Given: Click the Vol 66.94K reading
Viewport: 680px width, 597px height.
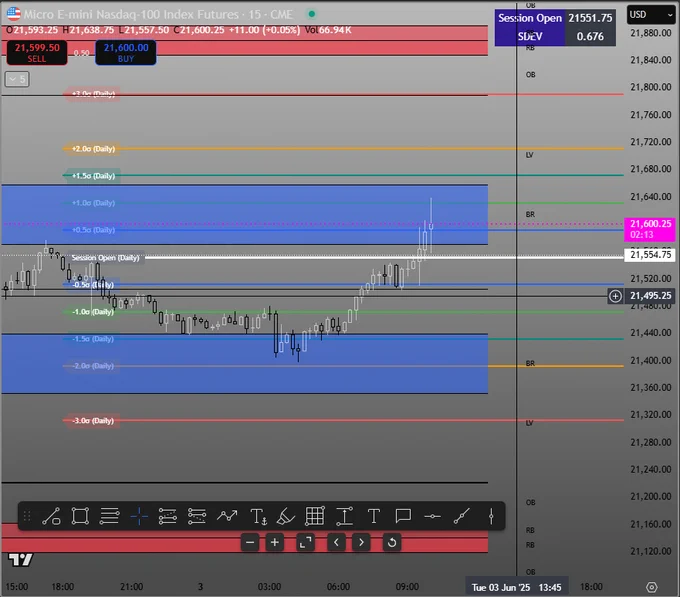Looking at the screenshot, I should tap(328, 30).
